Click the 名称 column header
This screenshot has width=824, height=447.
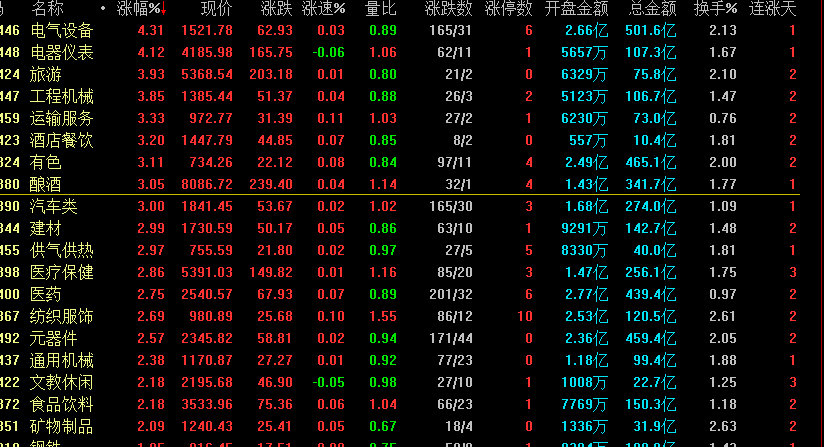click(47, 9)
